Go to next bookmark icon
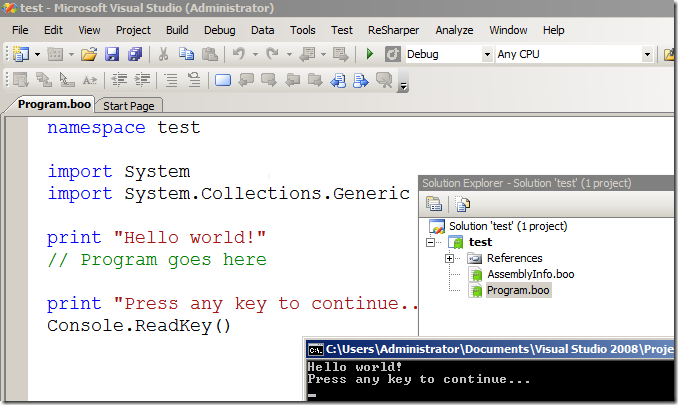Image resolution: width=678 pixels, height=405 pixels. 269,80
